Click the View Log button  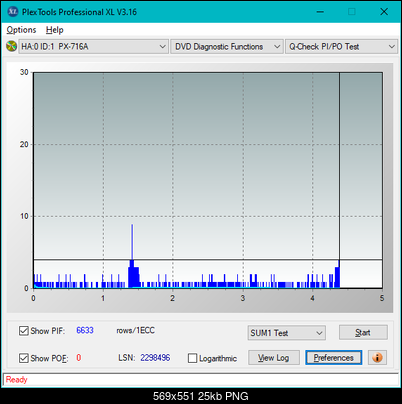274,358
